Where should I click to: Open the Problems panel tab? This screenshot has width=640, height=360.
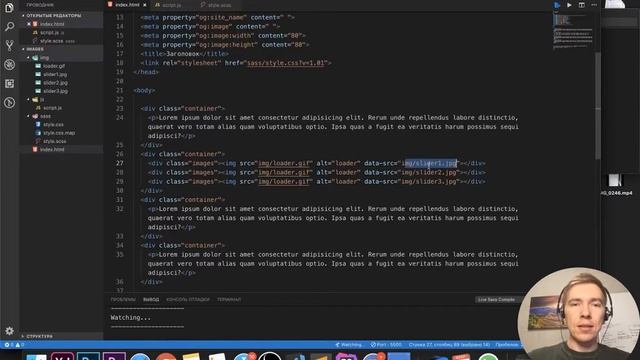[123, 300]
